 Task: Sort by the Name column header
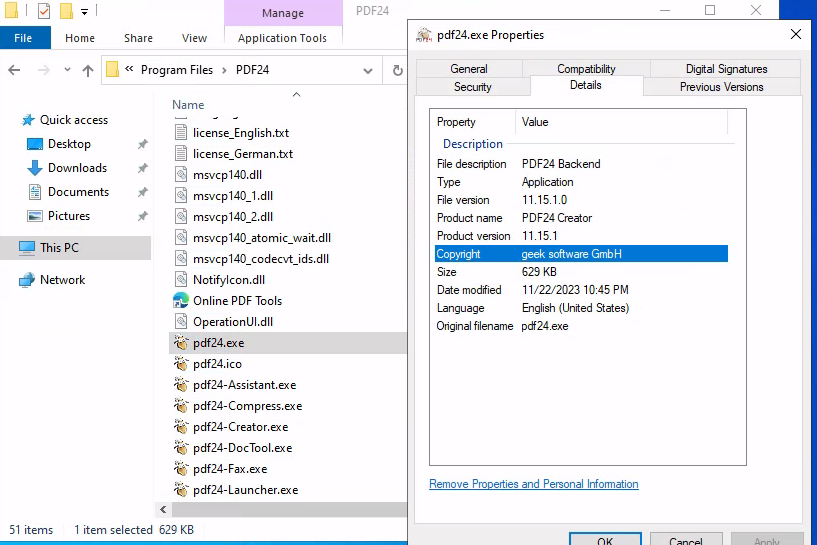point(188,105)
